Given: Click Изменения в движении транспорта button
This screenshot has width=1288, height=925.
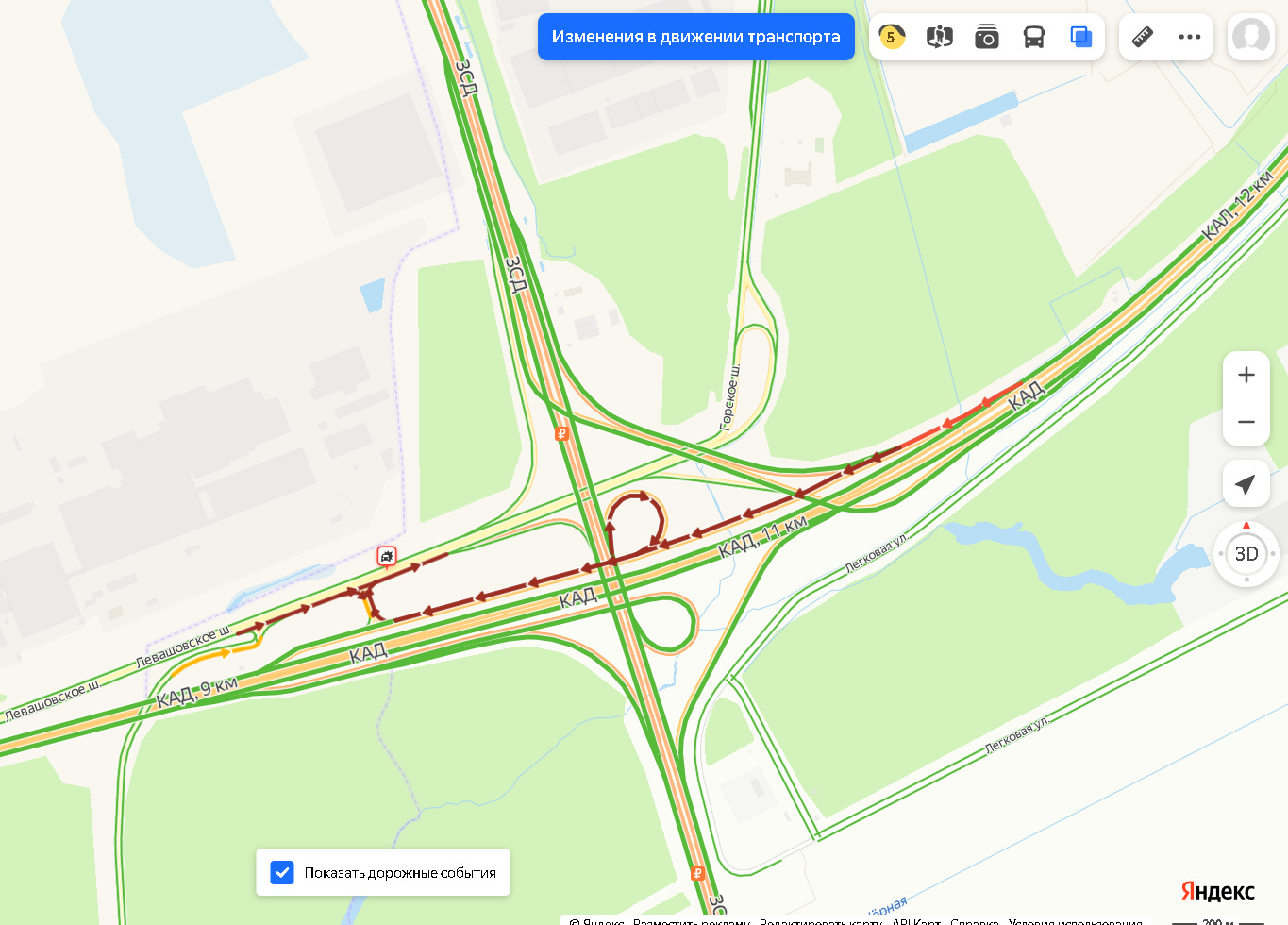Looking at the screenshot, I should [x=696, y=37].
